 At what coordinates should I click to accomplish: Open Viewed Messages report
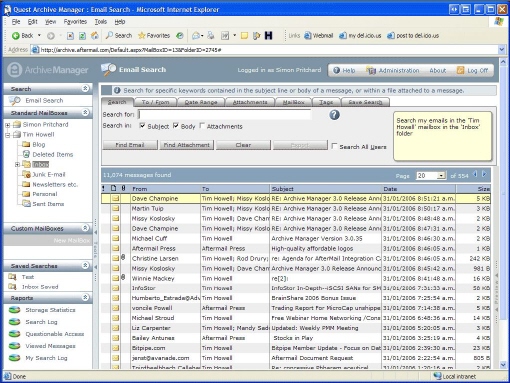pyautogui.click(x=50, y=346)
